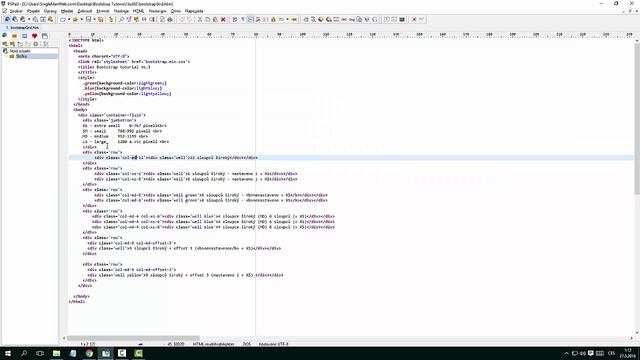This screenshot has width=640, height=360.
Task: Open the Soubor menu
Action: (16, 11)
